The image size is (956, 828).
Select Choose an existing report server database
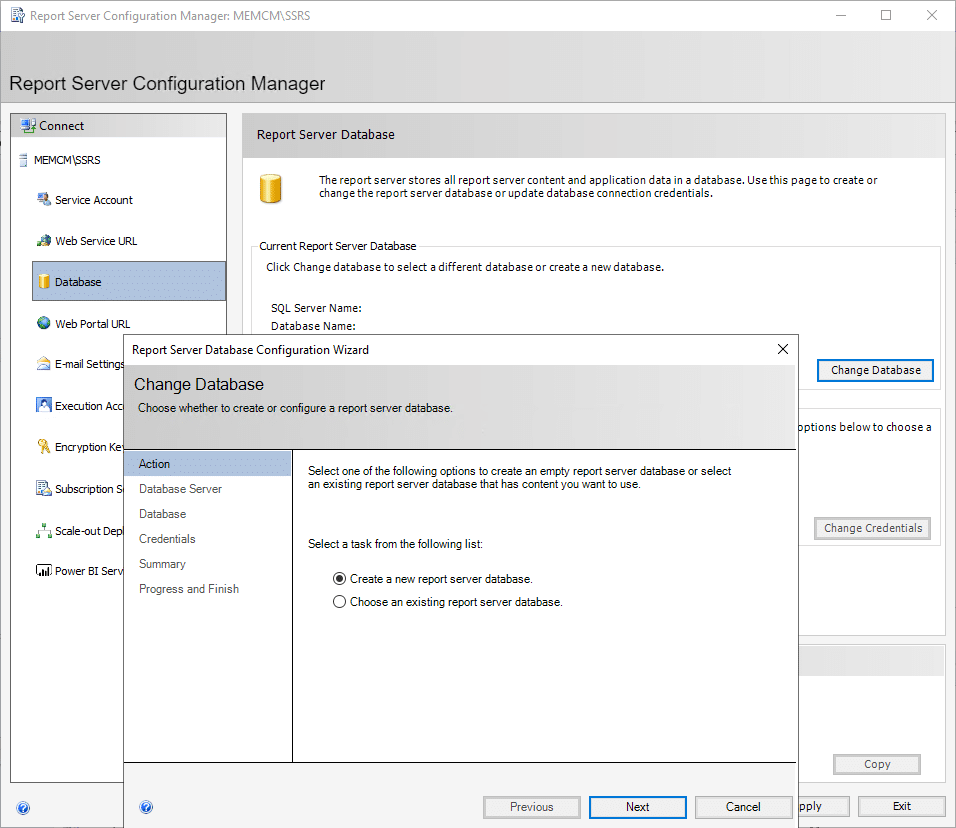pos(340,602)
